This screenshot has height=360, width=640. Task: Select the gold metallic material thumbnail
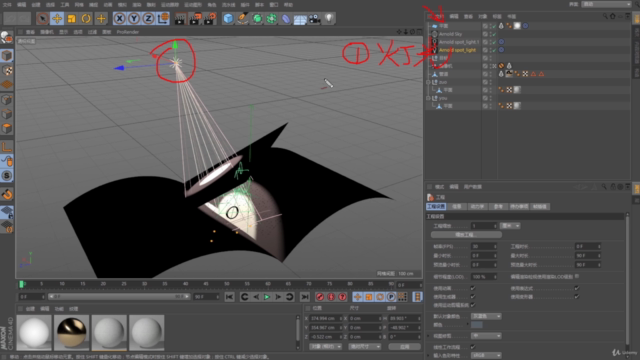click(71, 332)
